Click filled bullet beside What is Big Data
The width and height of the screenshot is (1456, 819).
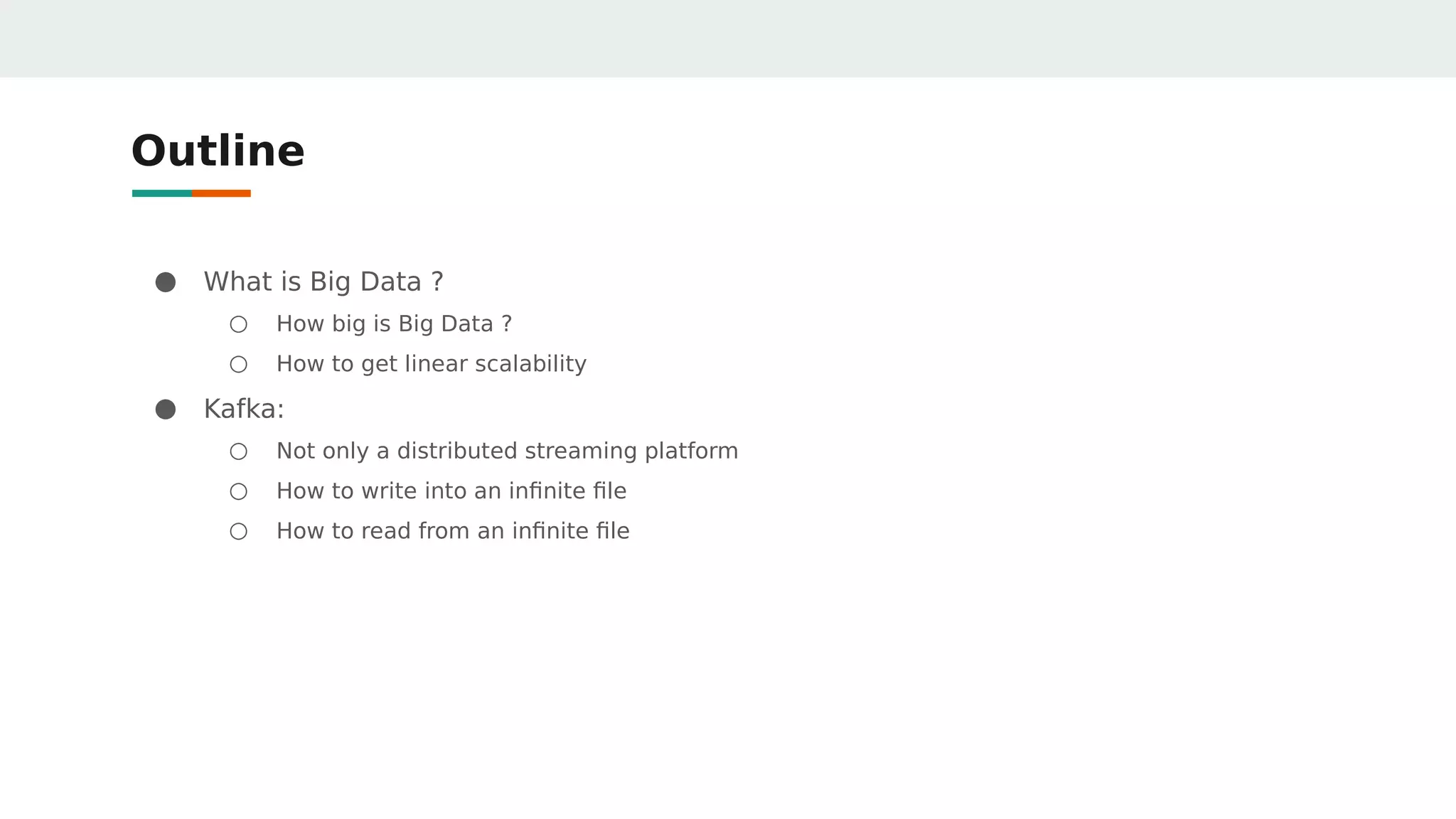click(166, 282)
